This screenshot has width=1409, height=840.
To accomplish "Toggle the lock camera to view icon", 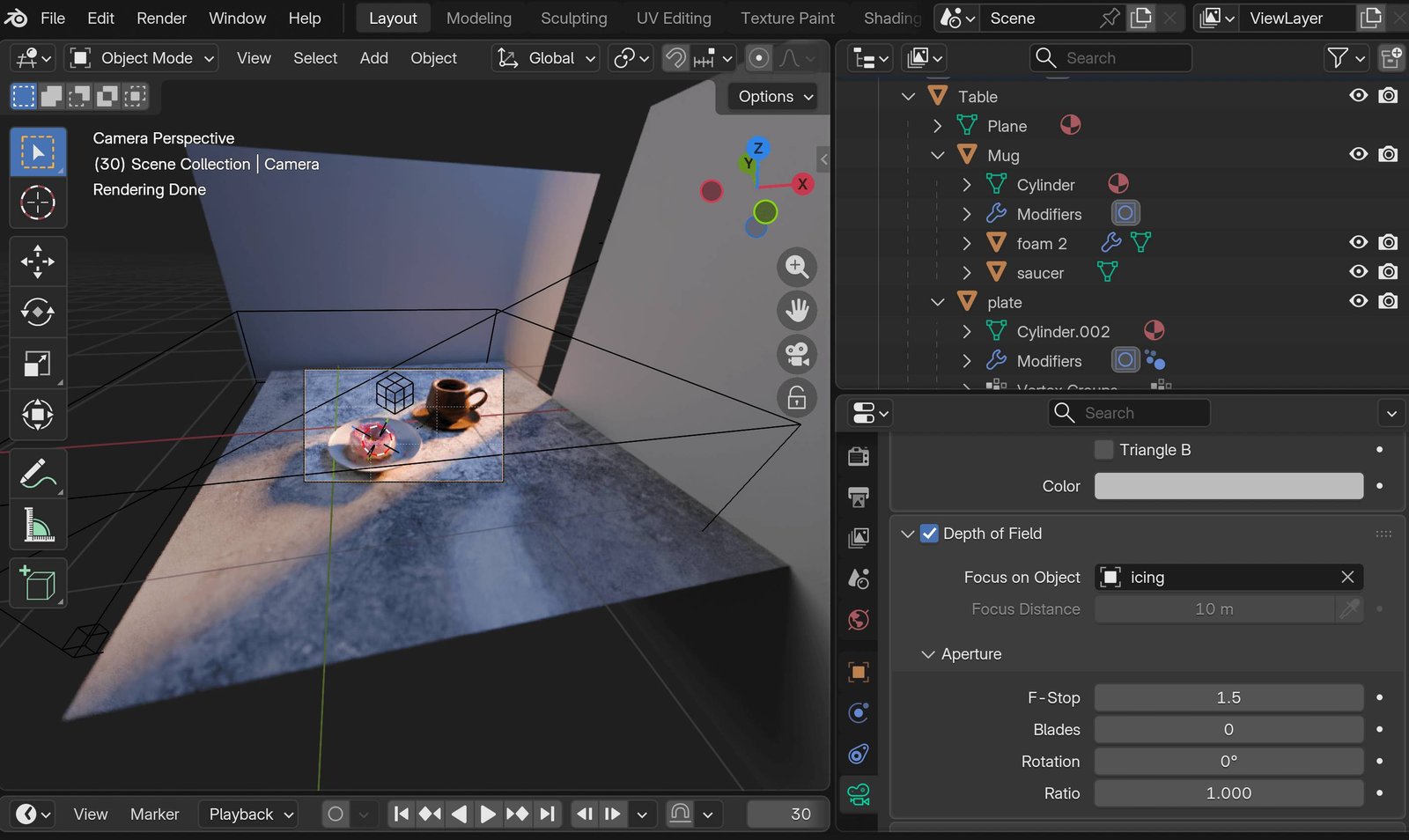I will (x=797, y=398).
